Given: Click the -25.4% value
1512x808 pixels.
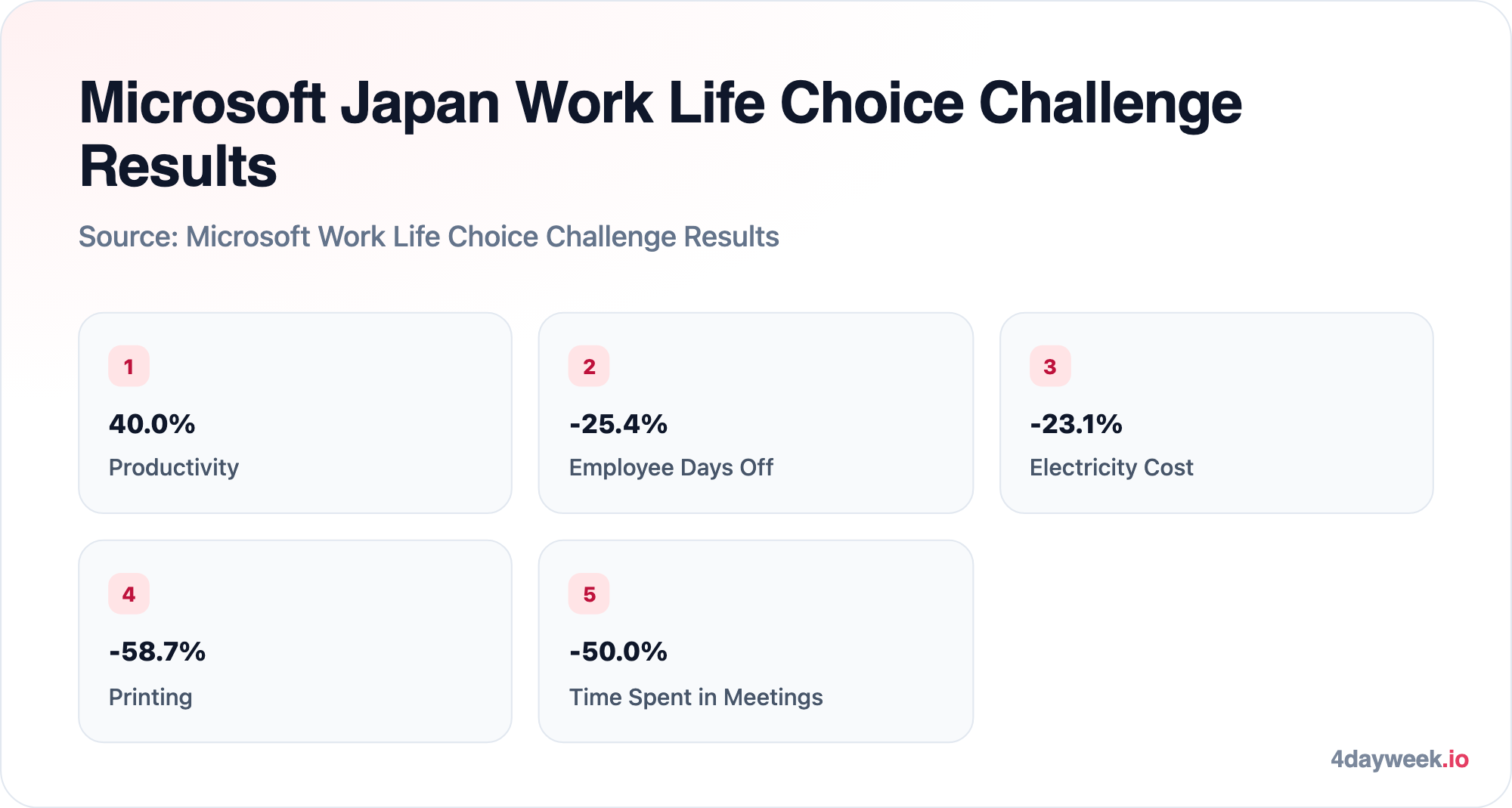Looking at the screenshot, I should pyautogui.click(x=618, y=424).
